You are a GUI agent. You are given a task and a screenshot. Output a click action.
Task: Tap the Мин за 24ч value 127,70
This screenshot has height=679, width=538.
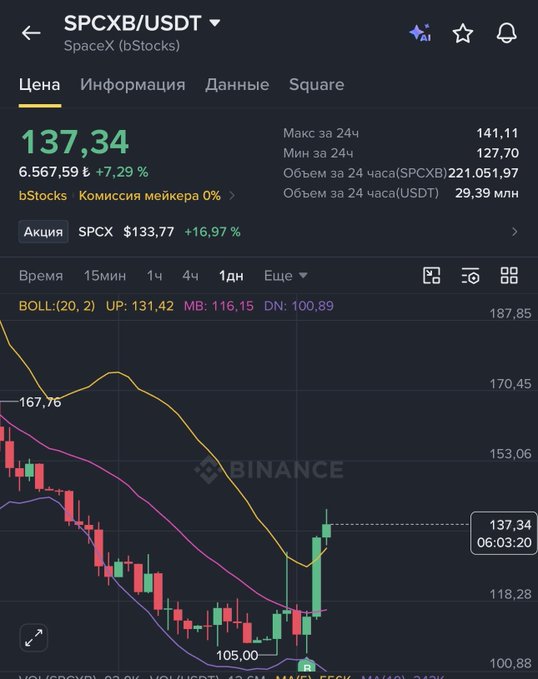497,153
